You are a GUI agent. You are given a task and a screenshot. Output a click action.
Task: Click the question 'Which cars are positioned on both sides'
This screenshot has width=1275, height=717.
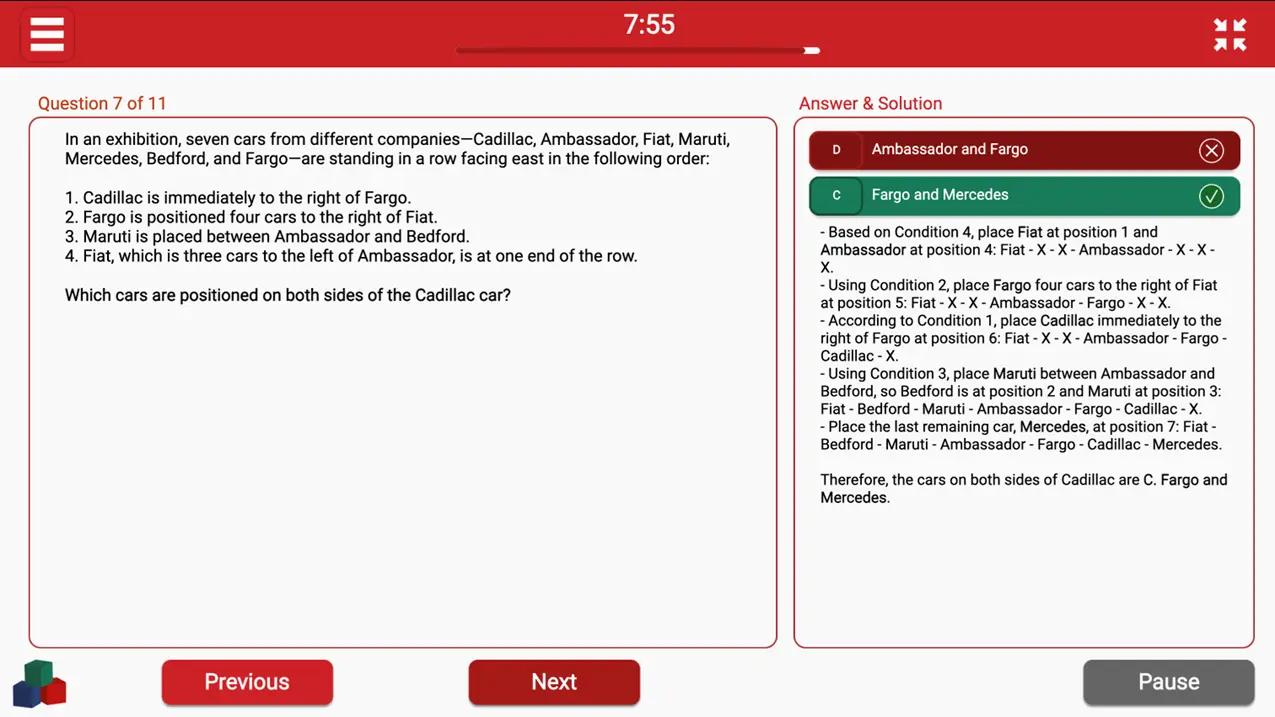(x=288, y=295)
